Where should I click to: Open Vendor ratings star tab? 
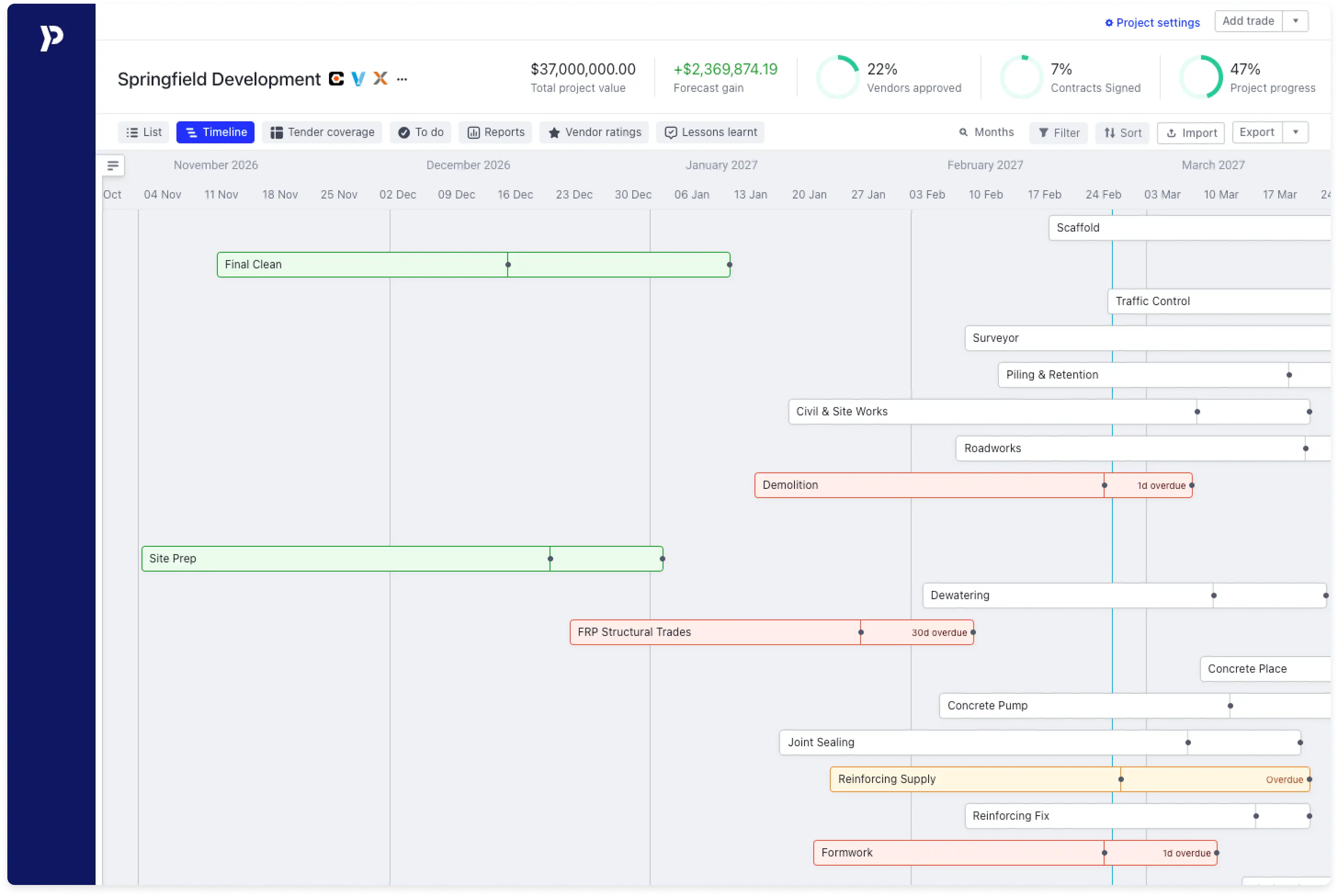(x=594, y=132)
